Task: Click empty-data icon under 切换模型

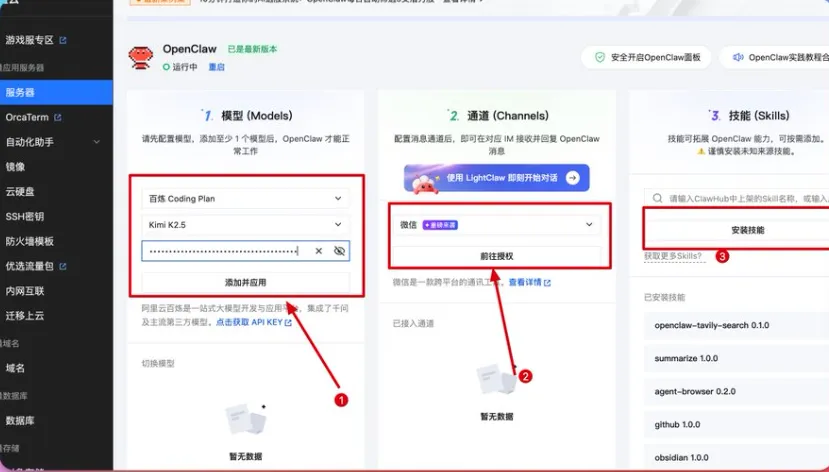Action: (x=246, y=420)
